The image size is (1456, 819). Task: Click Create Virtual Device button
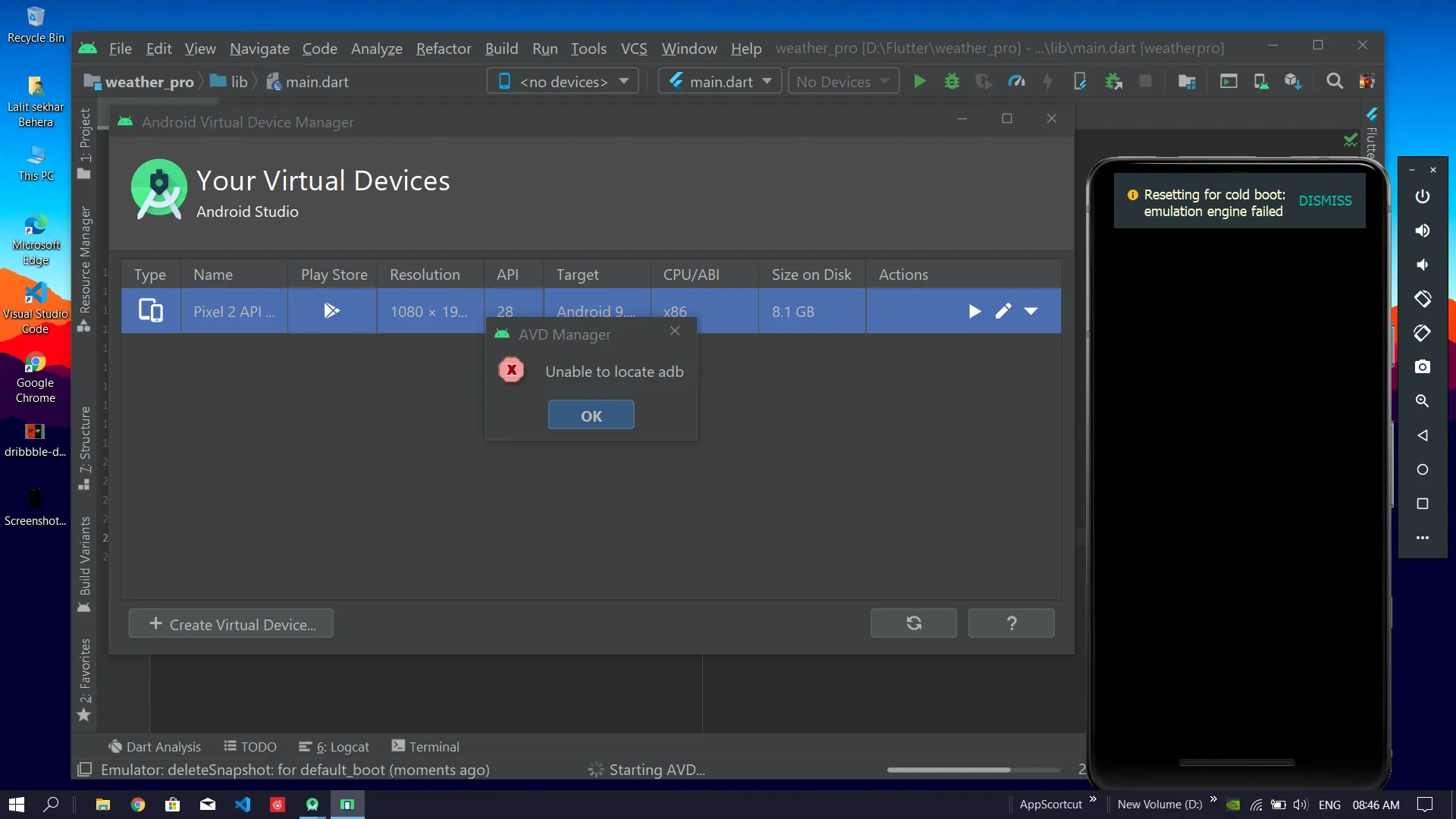pyautogui.click(x=231, y=624)
